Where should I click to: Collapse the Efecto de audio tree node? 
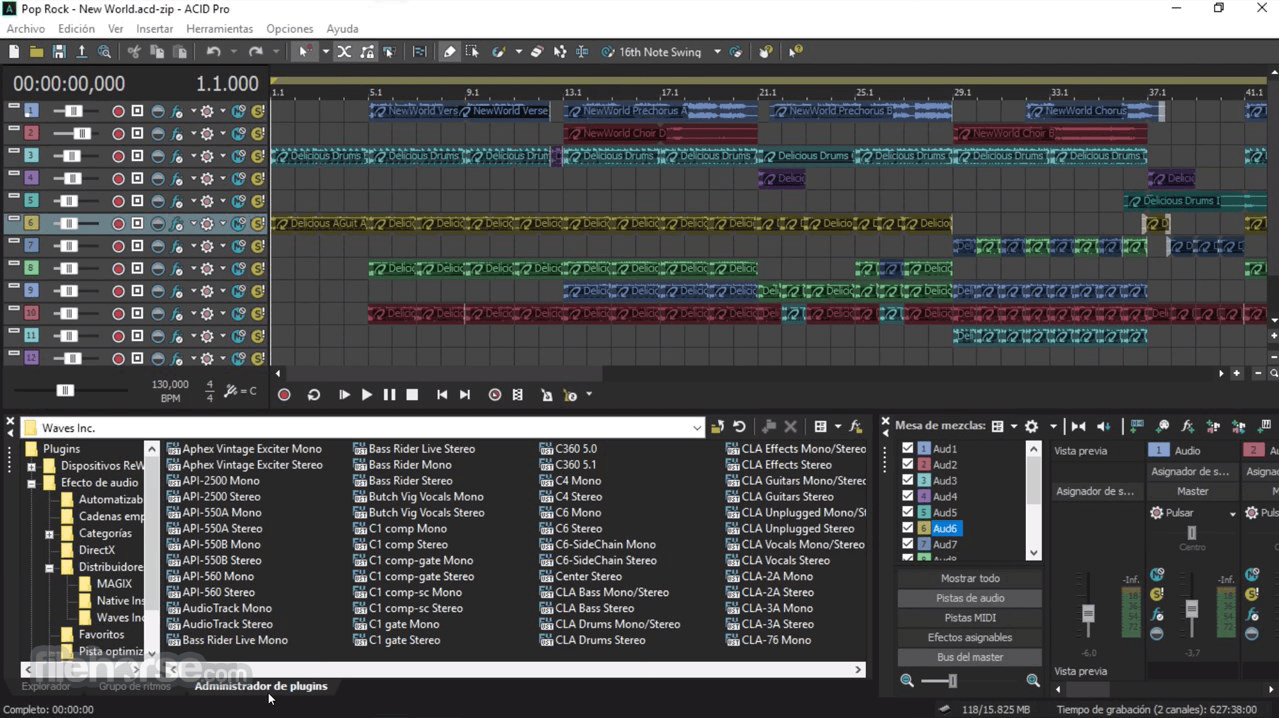(x=31, y=483)
